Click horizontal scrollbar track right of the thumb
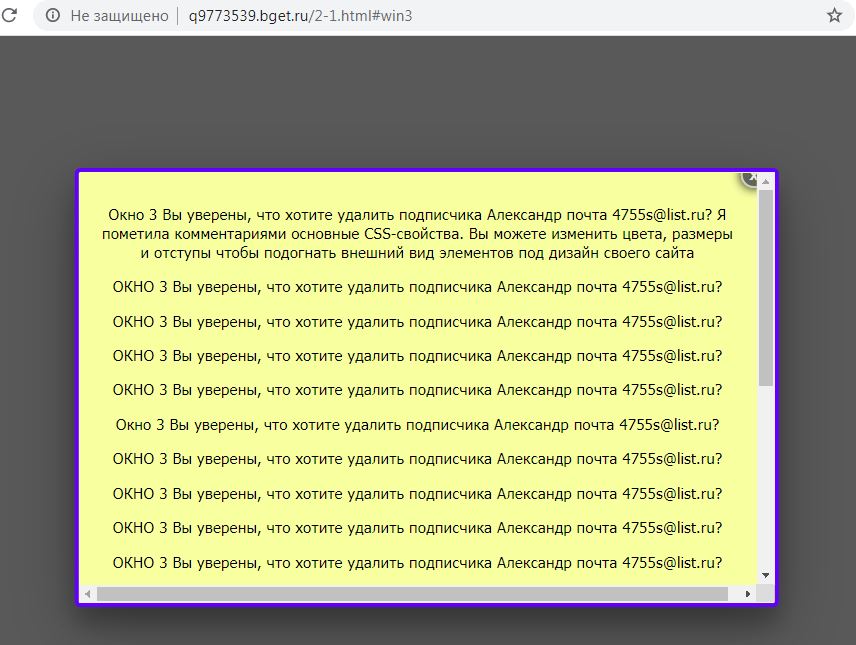This screenshot has height=645, width=856. [x=734, y=594]
